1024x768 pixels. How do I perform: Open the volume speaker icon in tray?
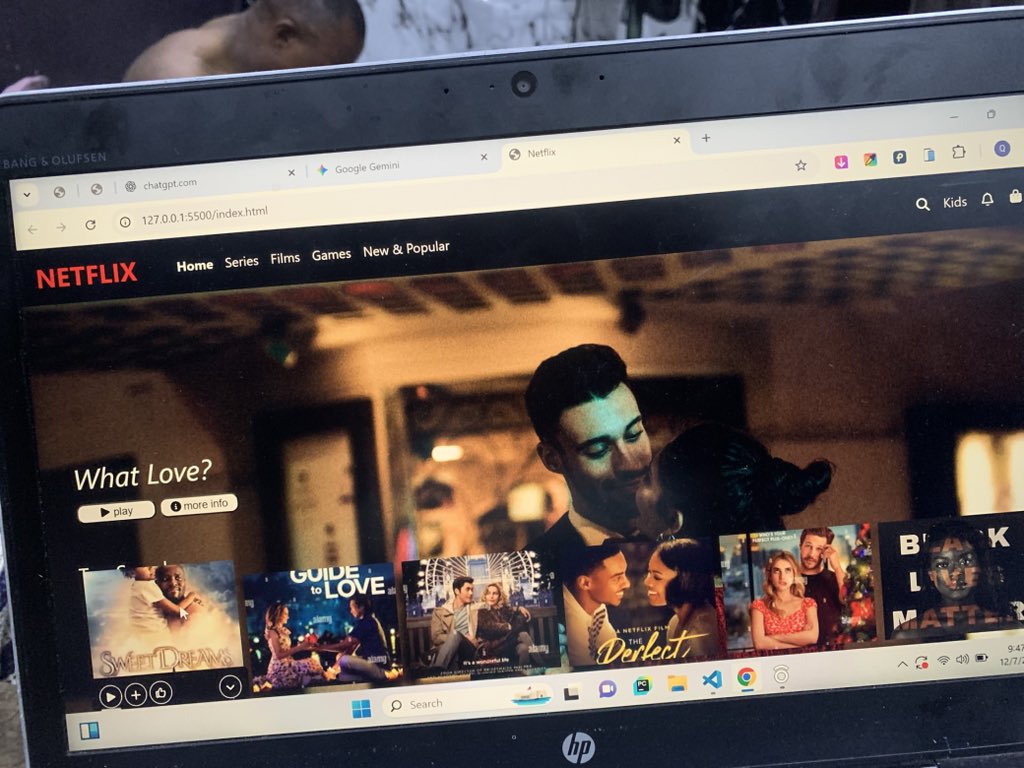[x=962, y=659]
